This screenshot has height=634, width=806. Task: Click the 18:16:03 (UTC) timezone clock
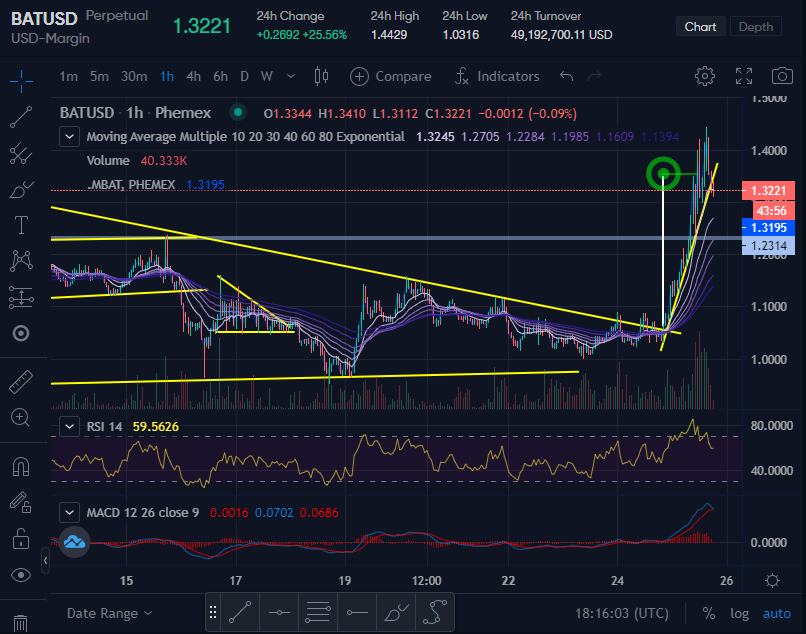[x=622, y=613]
